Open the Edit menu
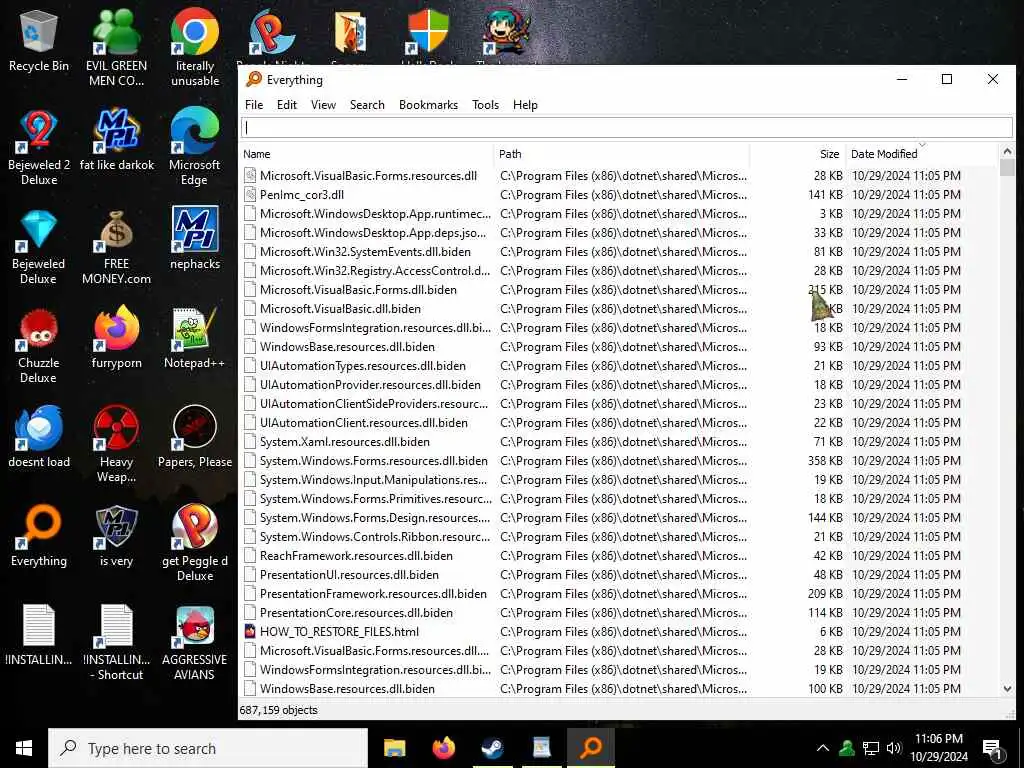This screenshot has width=1024, height=768. click(287, 104)
